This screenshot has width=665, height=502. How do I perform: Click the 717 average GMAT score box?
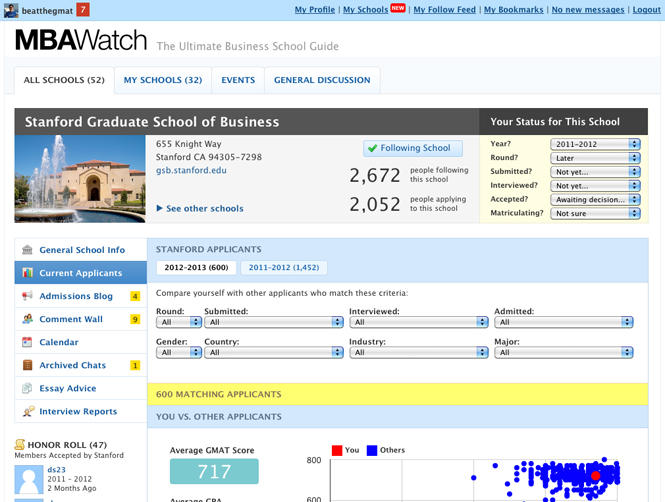pyautogui.click(x=214, y=471)
